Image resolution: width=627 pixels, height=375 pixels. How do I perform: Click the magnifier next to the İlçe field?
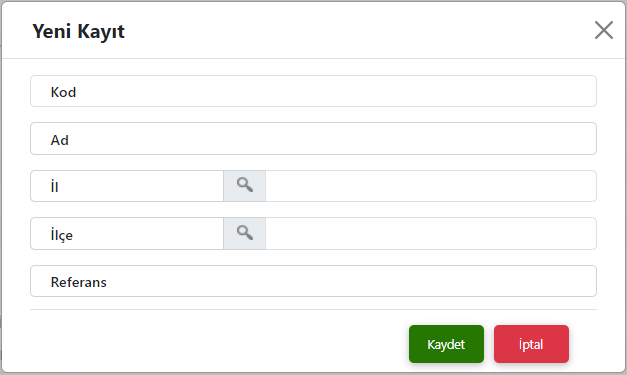click(244, 233)
